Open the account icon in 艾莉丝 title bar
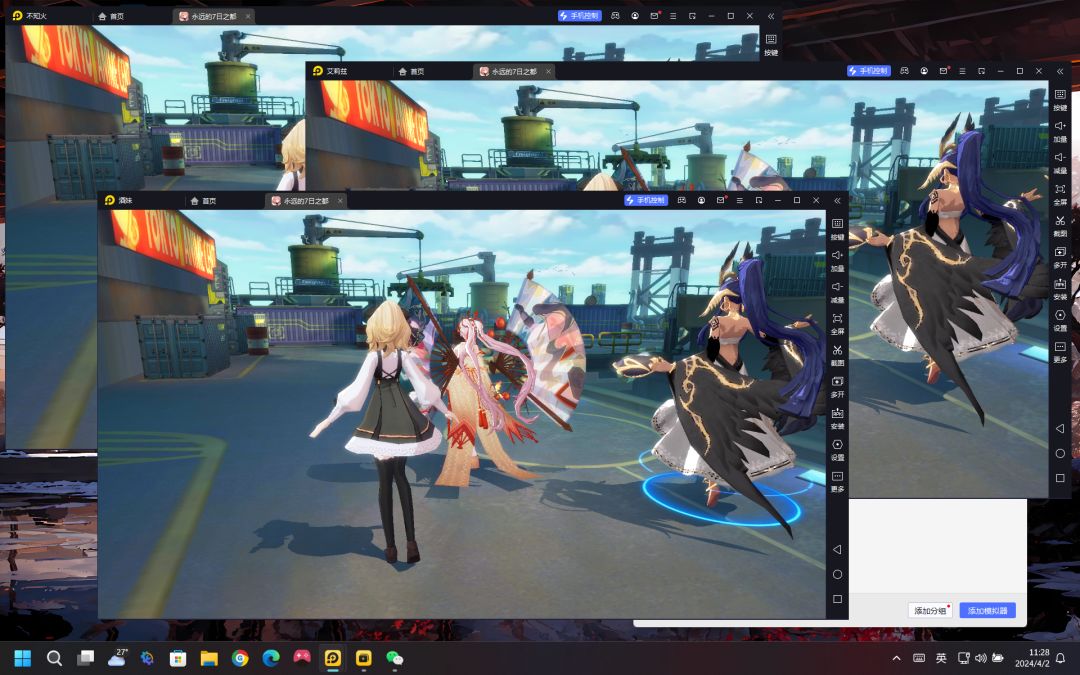Image resolution: width=1080 pixels, height=675 pixels. coord(924,71)
